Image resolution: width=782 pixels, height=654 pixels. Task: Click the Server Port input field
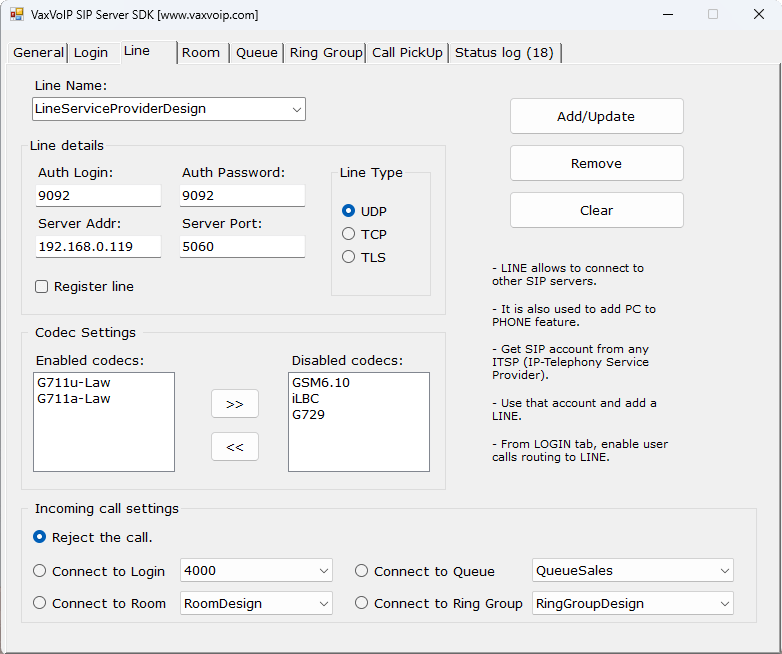click(x=242, y=246)
